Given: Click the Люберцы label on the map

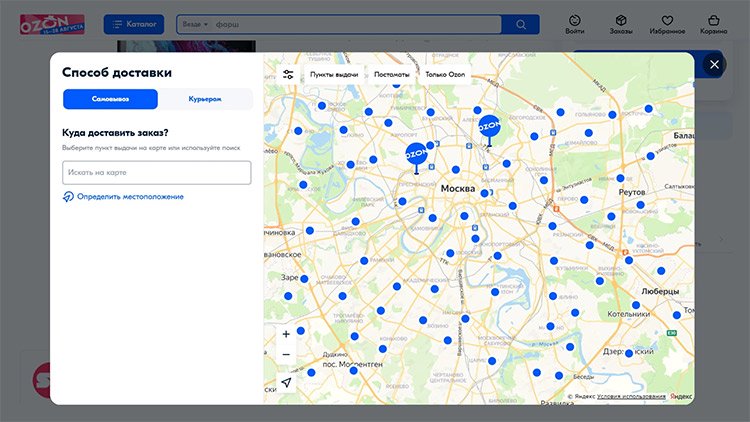Looking at the screenshot, I should 660,291.
